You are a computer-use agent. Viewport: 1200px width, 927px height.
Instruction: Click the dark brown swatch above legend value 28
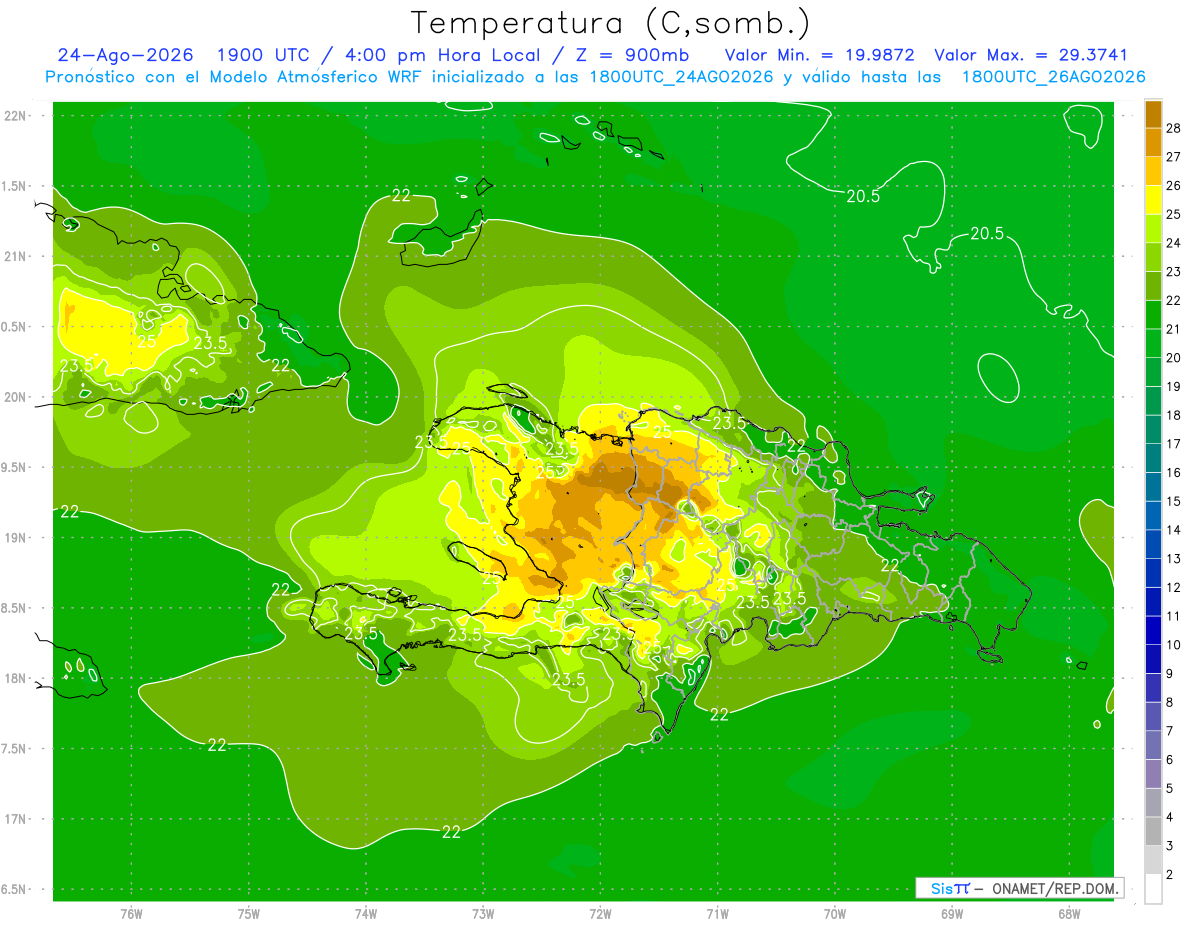click(x=1153, y=114)
